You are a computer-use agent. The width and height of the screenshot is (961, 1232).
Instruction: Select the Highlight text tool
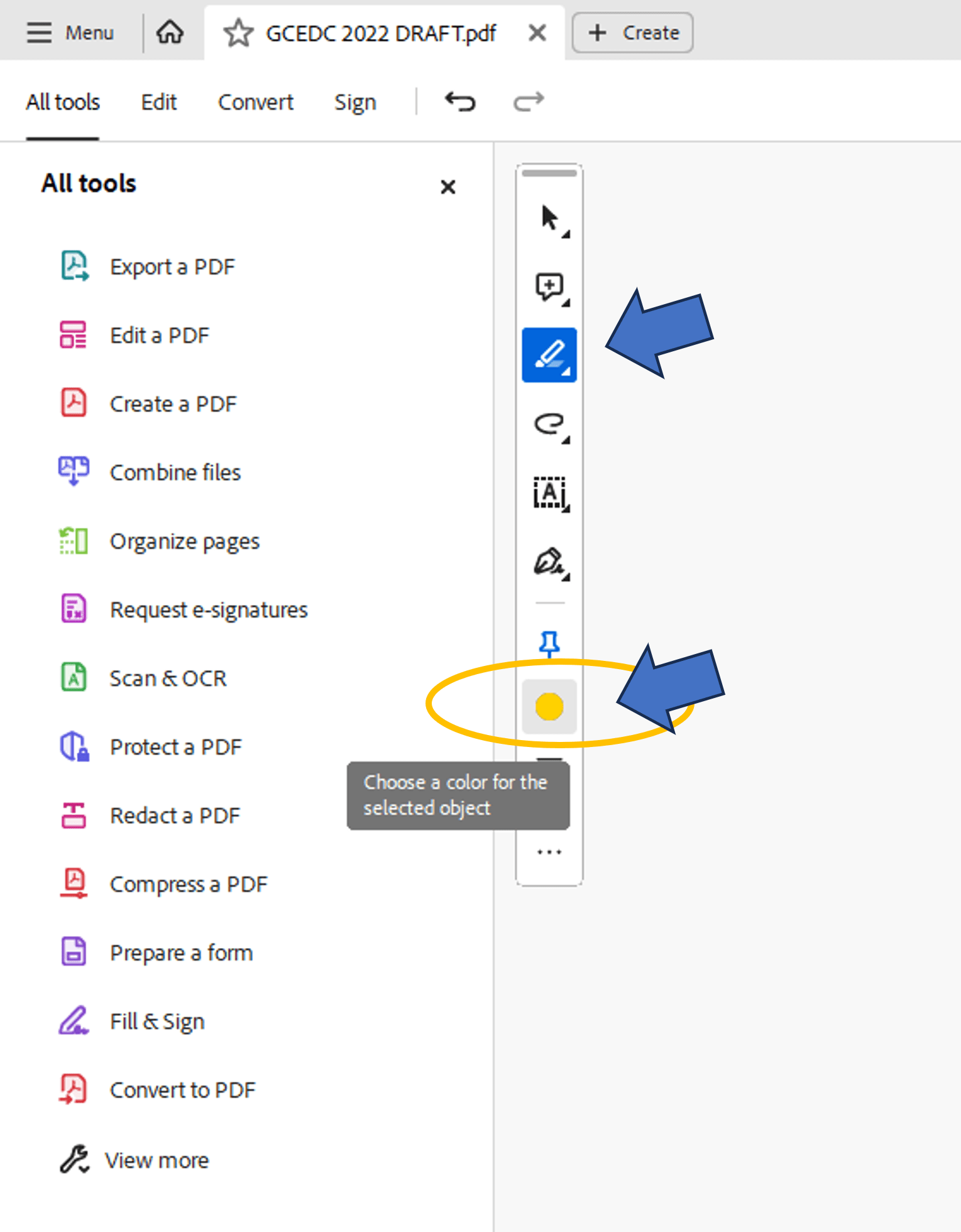coord(549,354)
